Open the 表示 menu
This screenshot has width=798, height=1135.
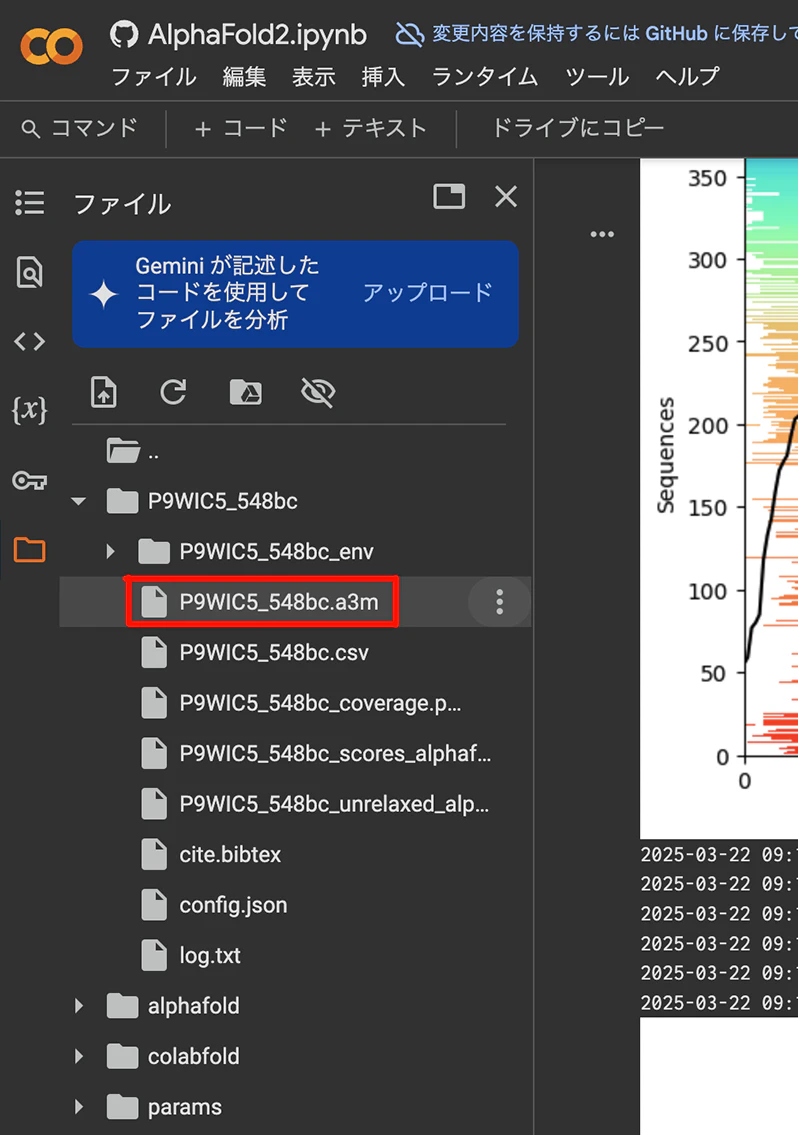[x=314, y=77]
